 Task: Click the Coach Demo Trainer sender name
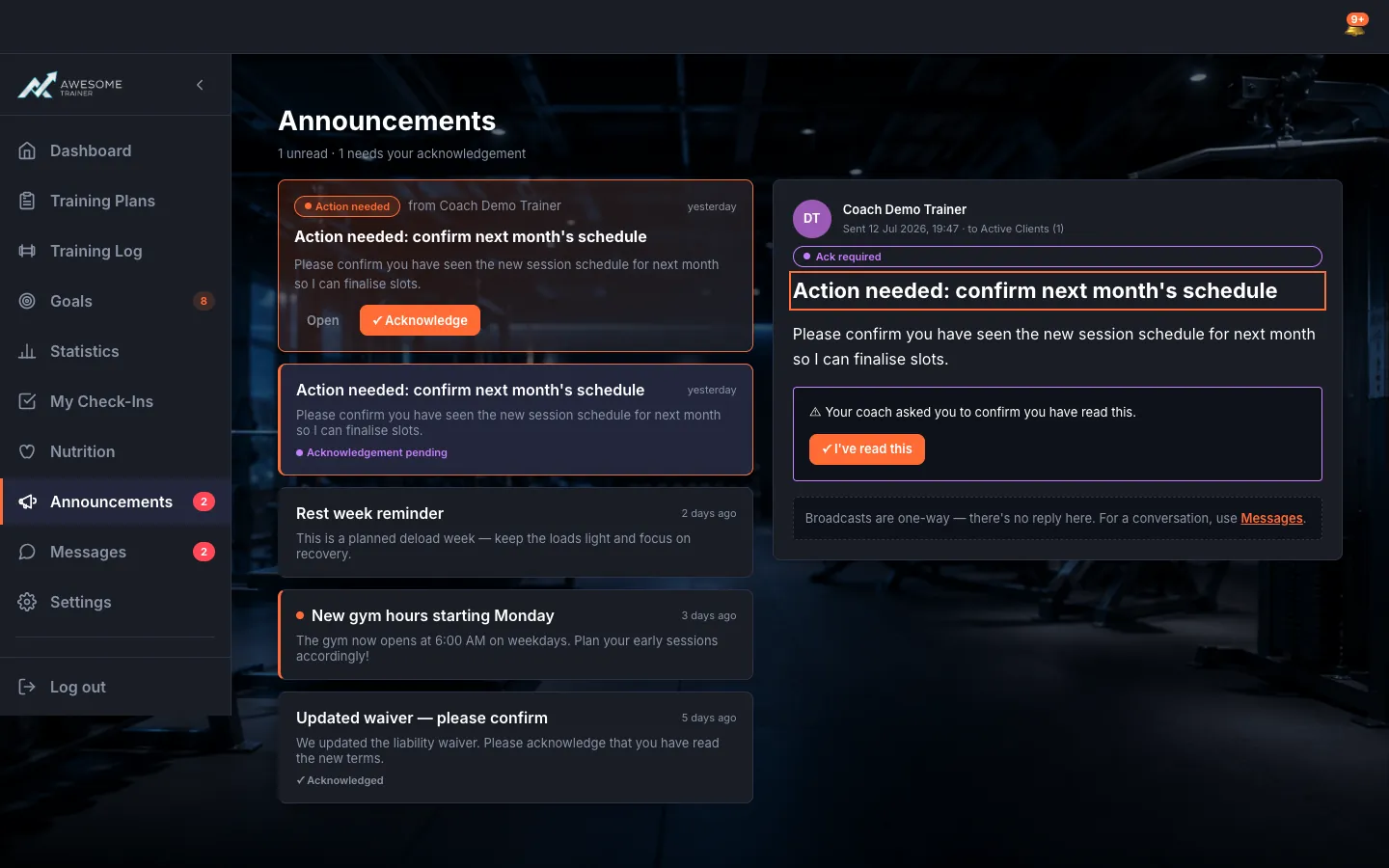pos(905,209)
